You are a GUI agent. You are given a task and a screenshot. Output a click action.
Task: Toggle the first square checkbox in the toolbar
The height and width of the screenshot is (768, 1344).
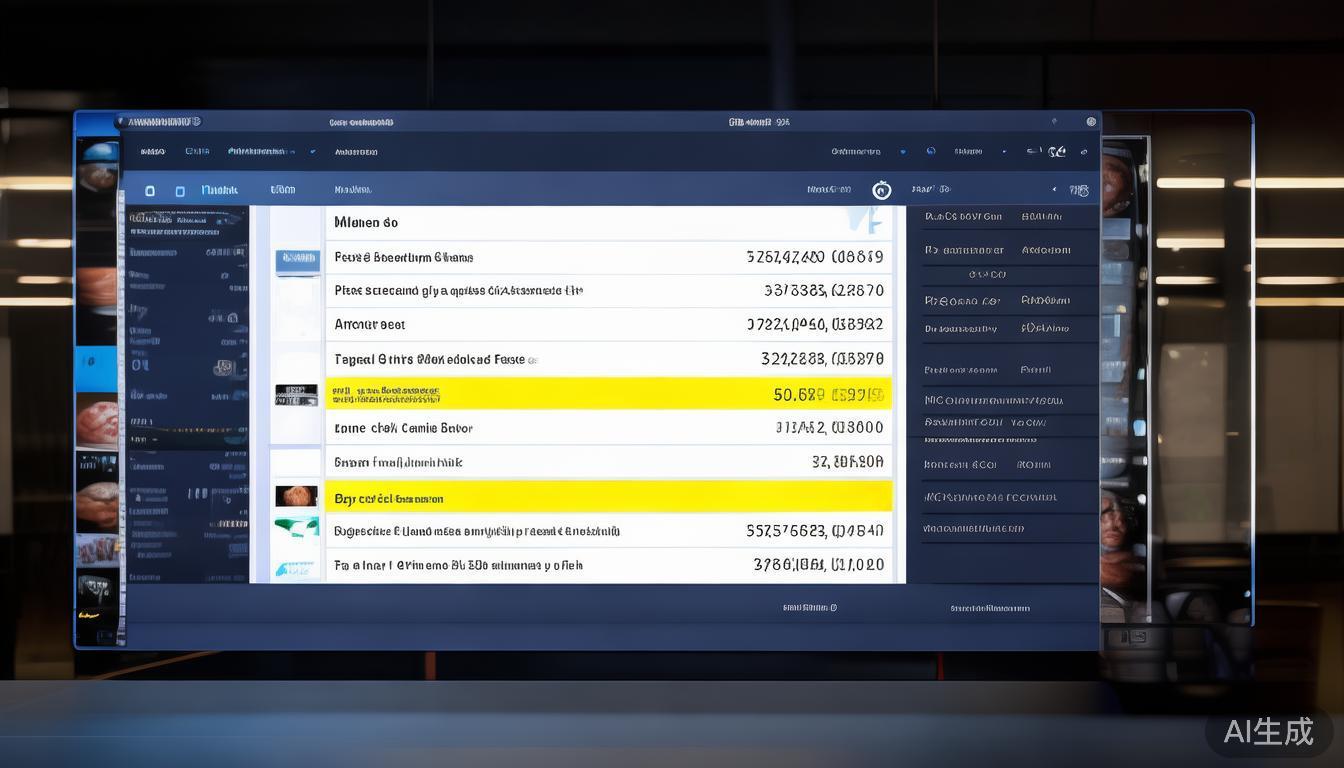click(x=150, y=191)
